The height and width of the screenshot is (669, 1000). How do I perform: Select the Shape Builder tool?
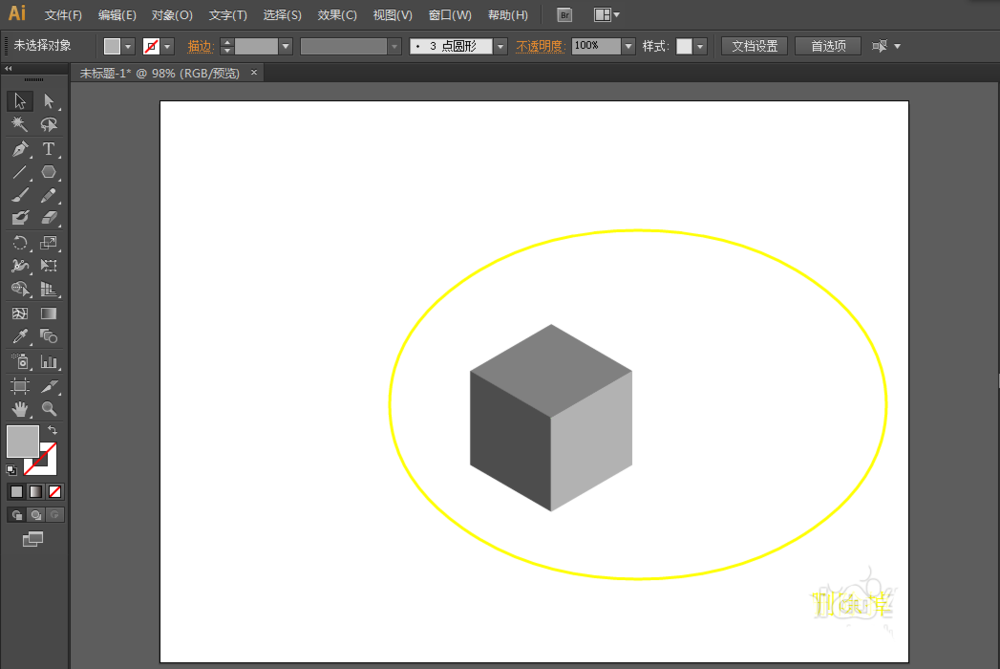tap(20, 289)
